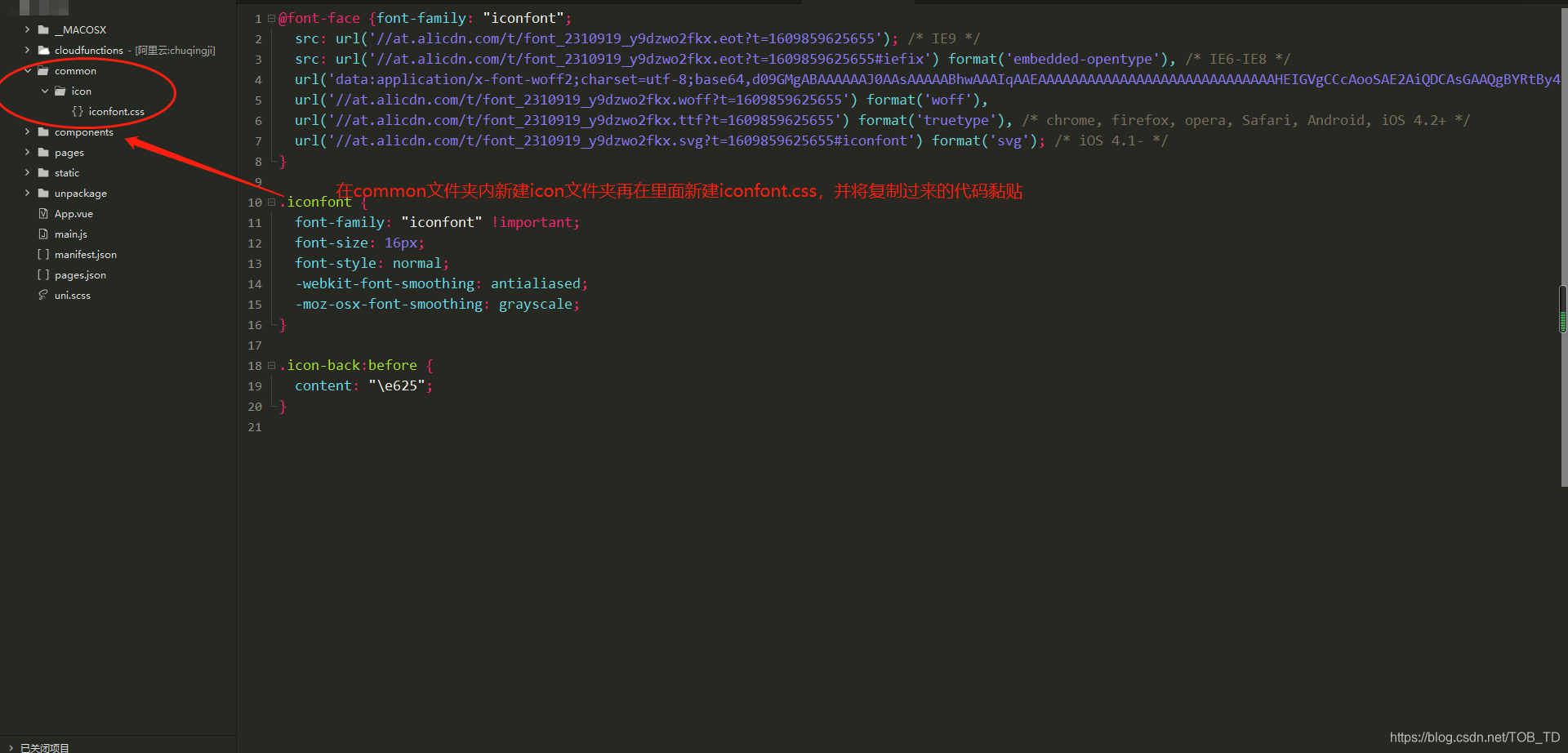
Task: Click line number 17 in the gutter
Action: click(255, 345)
